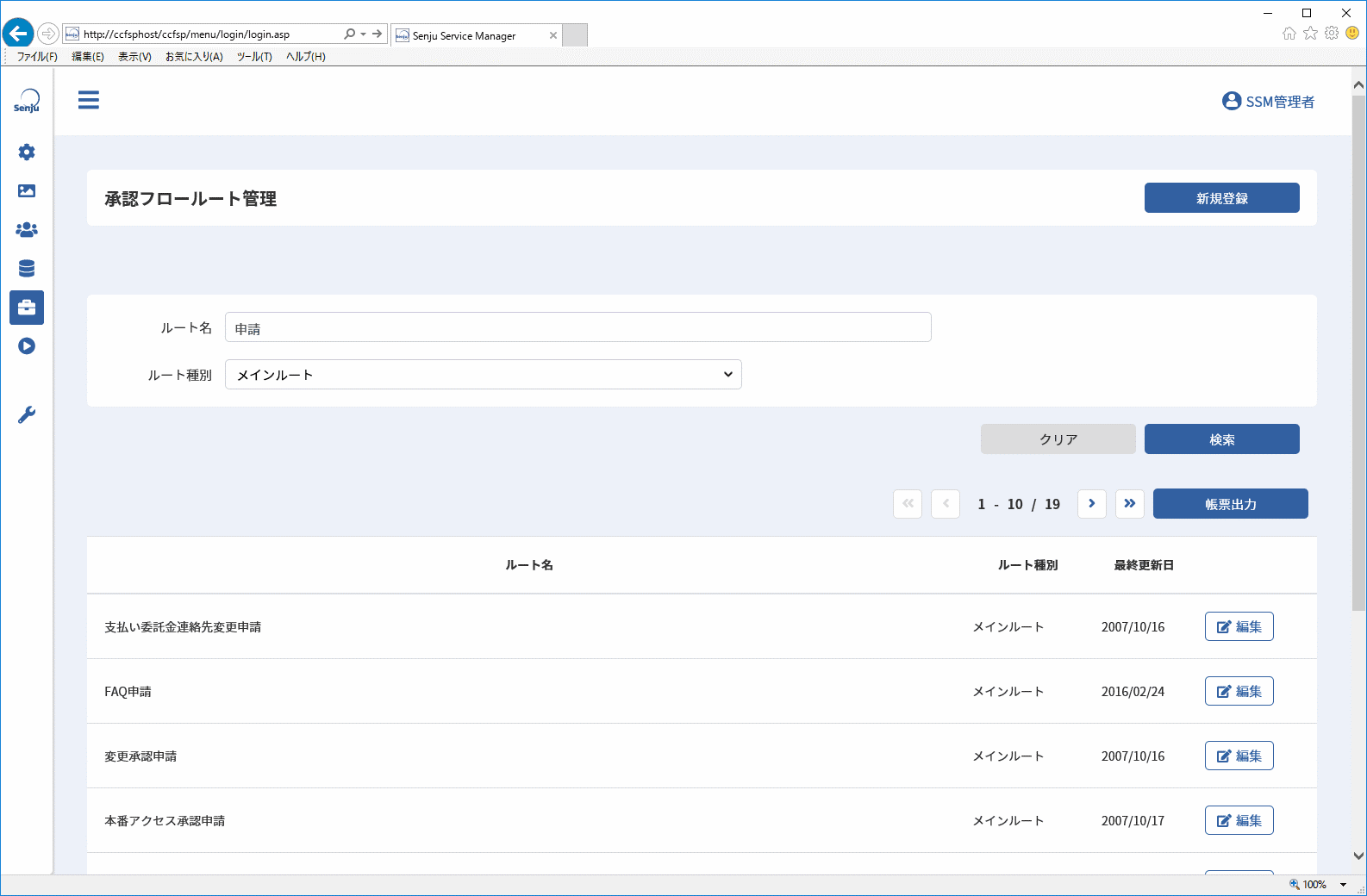Expand the ルート種別 dropdown

(x=484, y=375)
